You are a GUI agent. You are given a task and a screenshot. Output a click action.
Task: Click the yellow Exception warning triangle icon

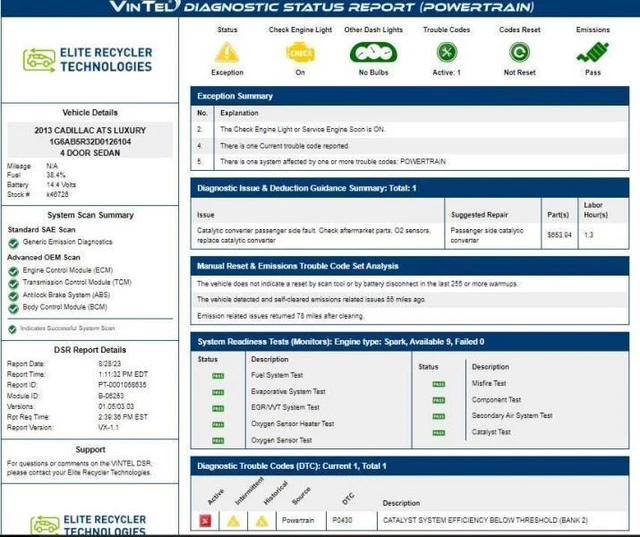[x=227, y=53]
